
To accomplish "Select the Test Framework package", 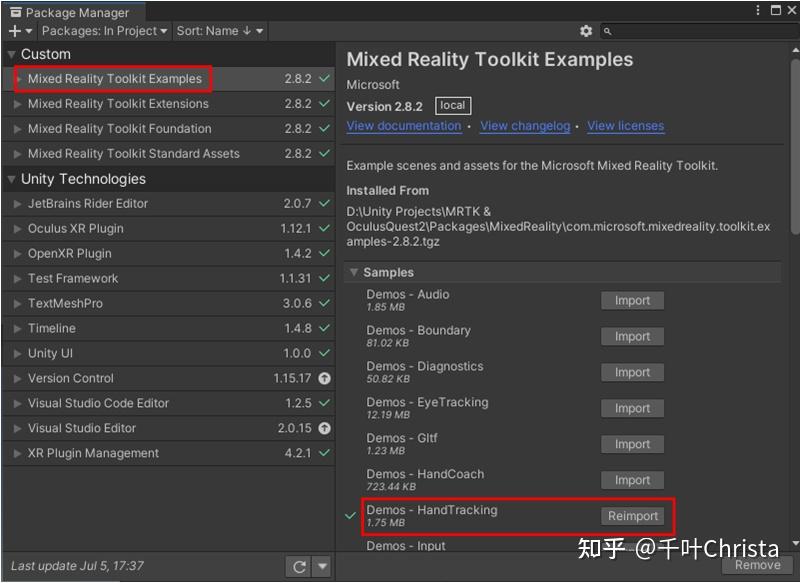I will (169, 278).
